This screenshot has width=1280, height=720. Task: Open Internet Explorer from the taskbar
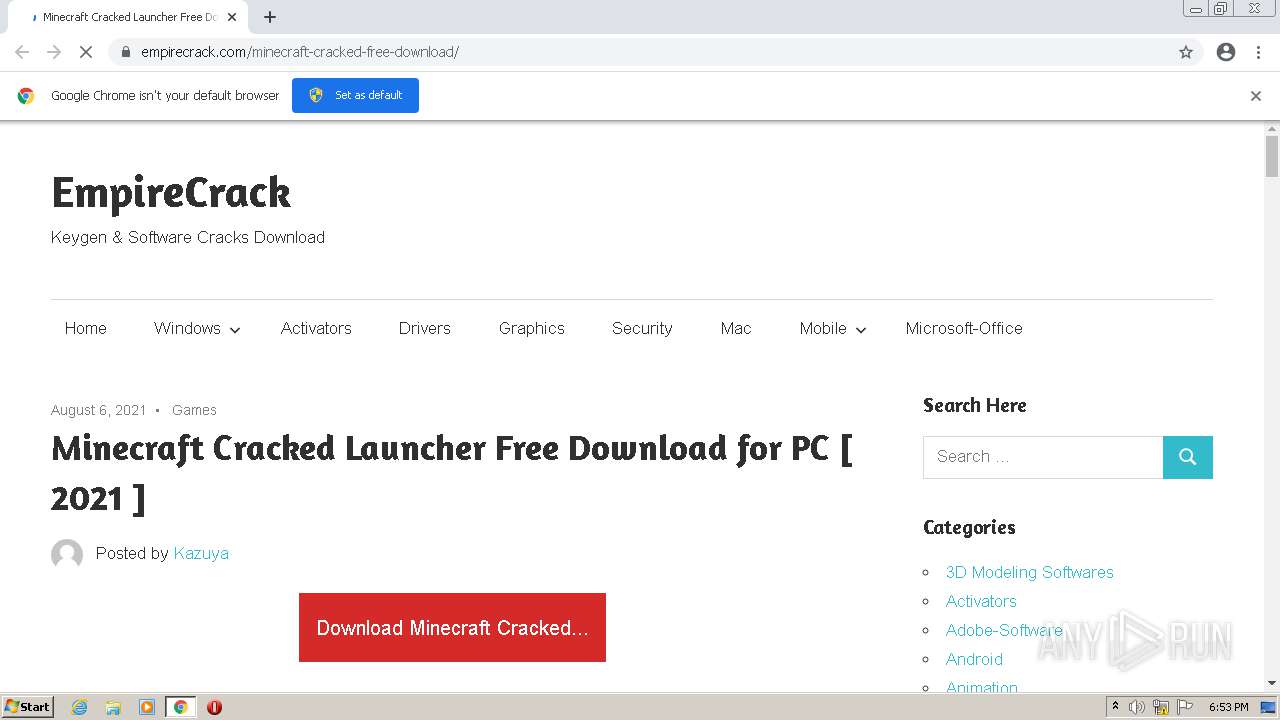tap(79, 707)
